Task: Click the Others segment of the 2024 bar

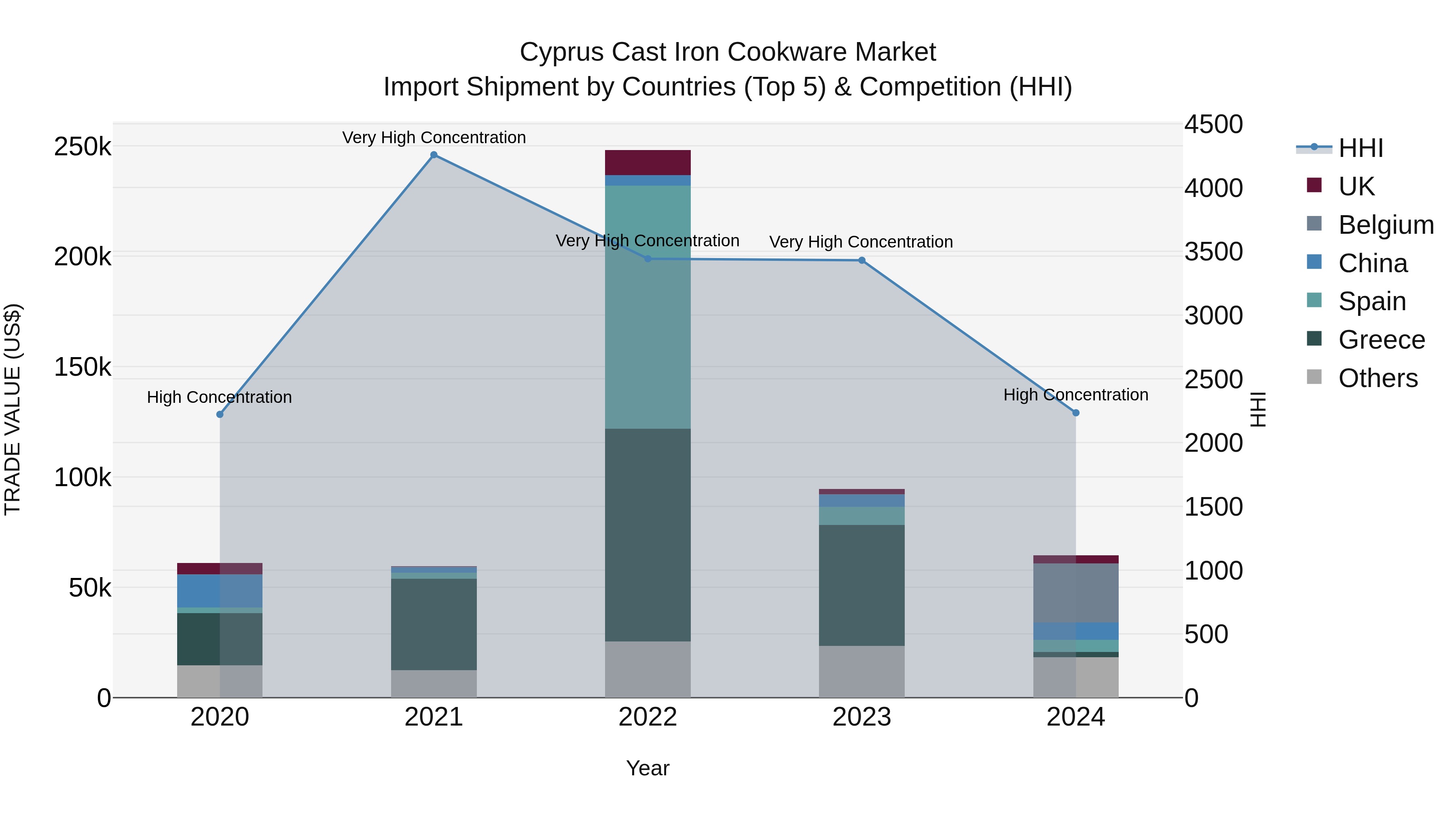Action: [x=1076, y=677]
